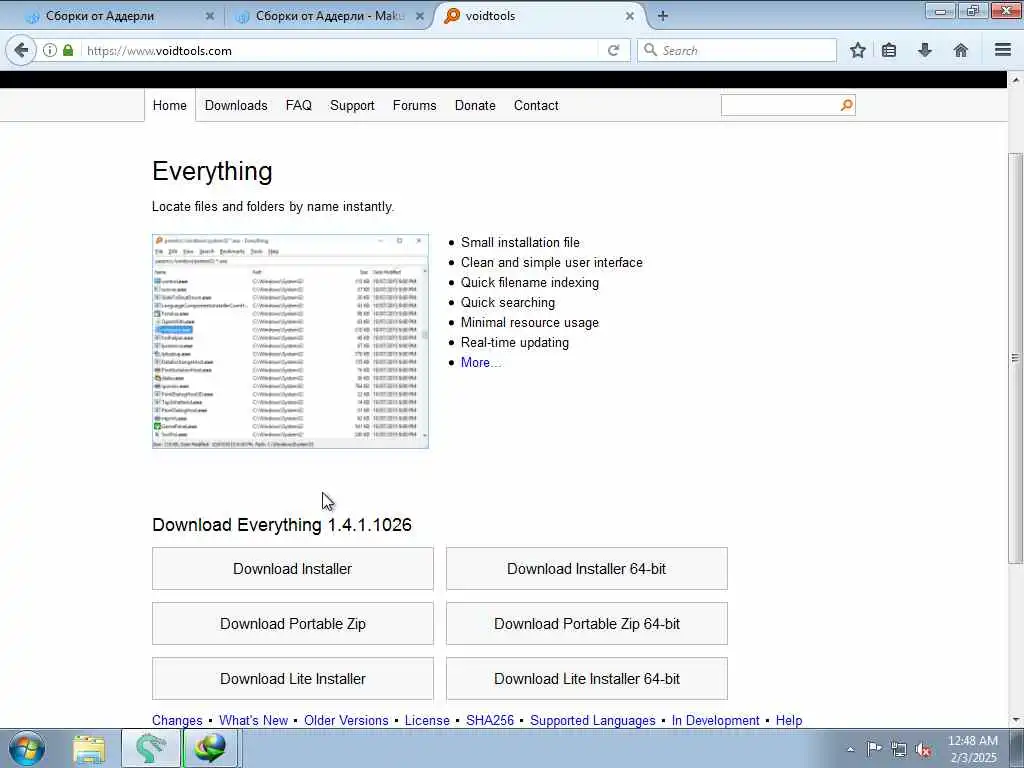Focus the site search input field
Image resolution: width=1024 pixels, height=768 pixels.
click(780, 105)
